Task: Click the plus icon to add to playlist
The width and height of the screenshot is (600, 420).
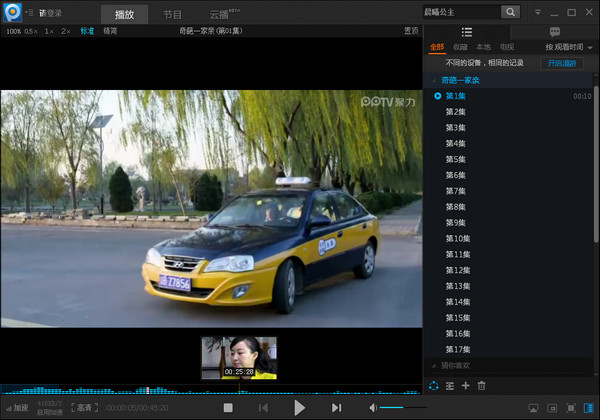Action: tap(465, 386)
